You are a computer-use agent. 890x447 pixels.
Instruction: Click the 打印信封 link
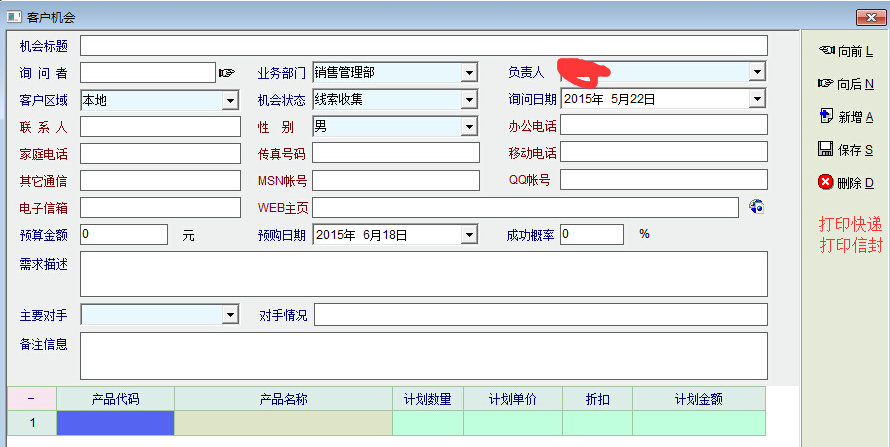click(x=850, y=246)
